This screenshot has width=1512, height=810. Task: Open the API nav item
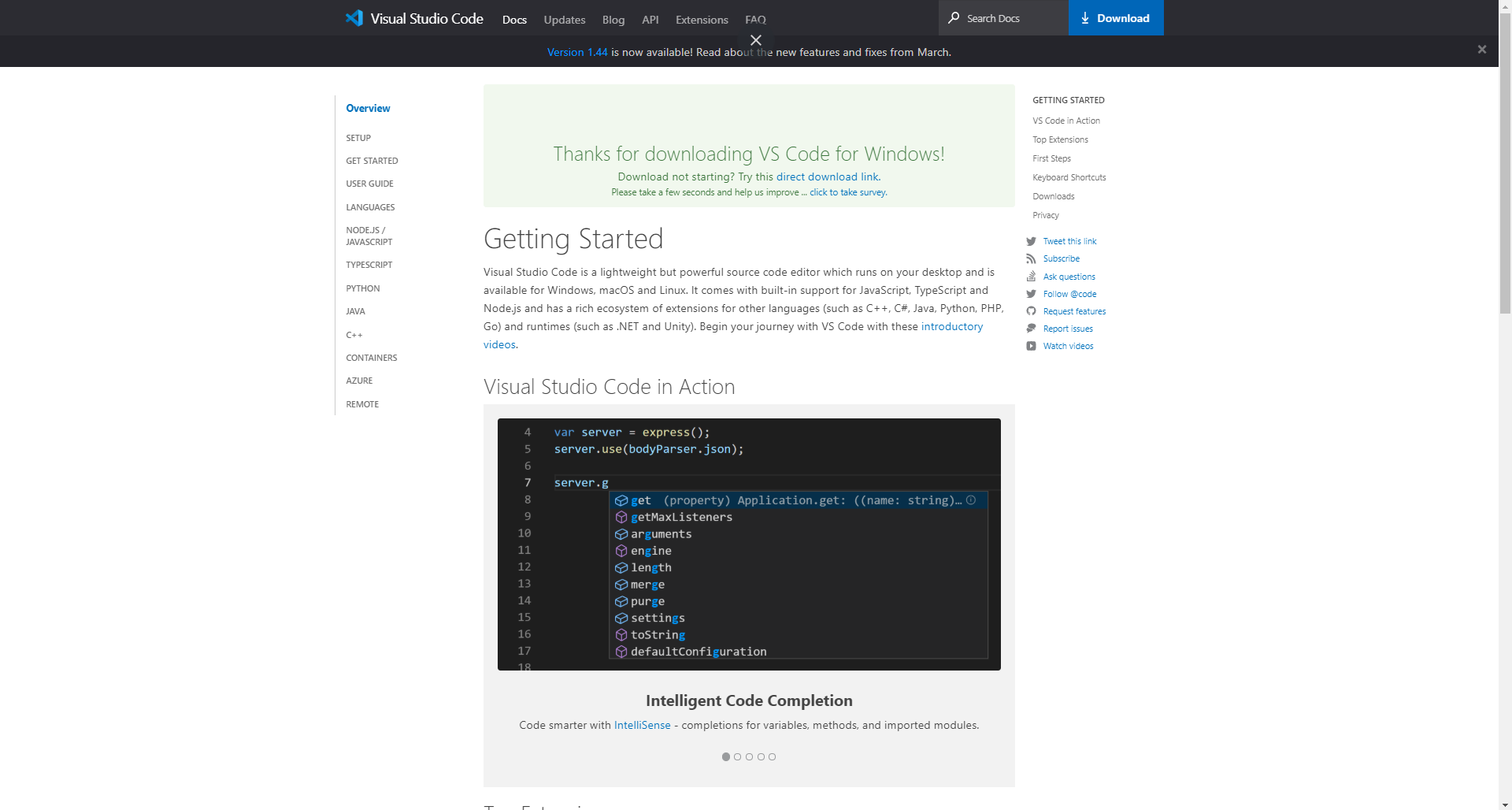[650, 20]
